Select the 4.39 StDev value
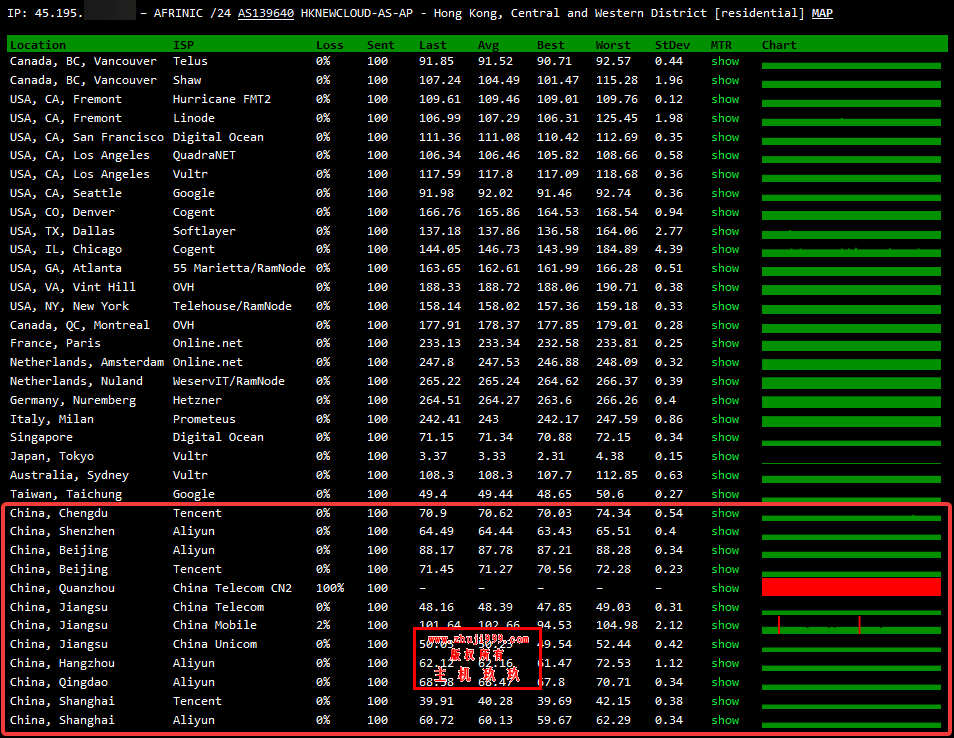The height and width of the screenshot is (738, 954). (x=669, y=249)
